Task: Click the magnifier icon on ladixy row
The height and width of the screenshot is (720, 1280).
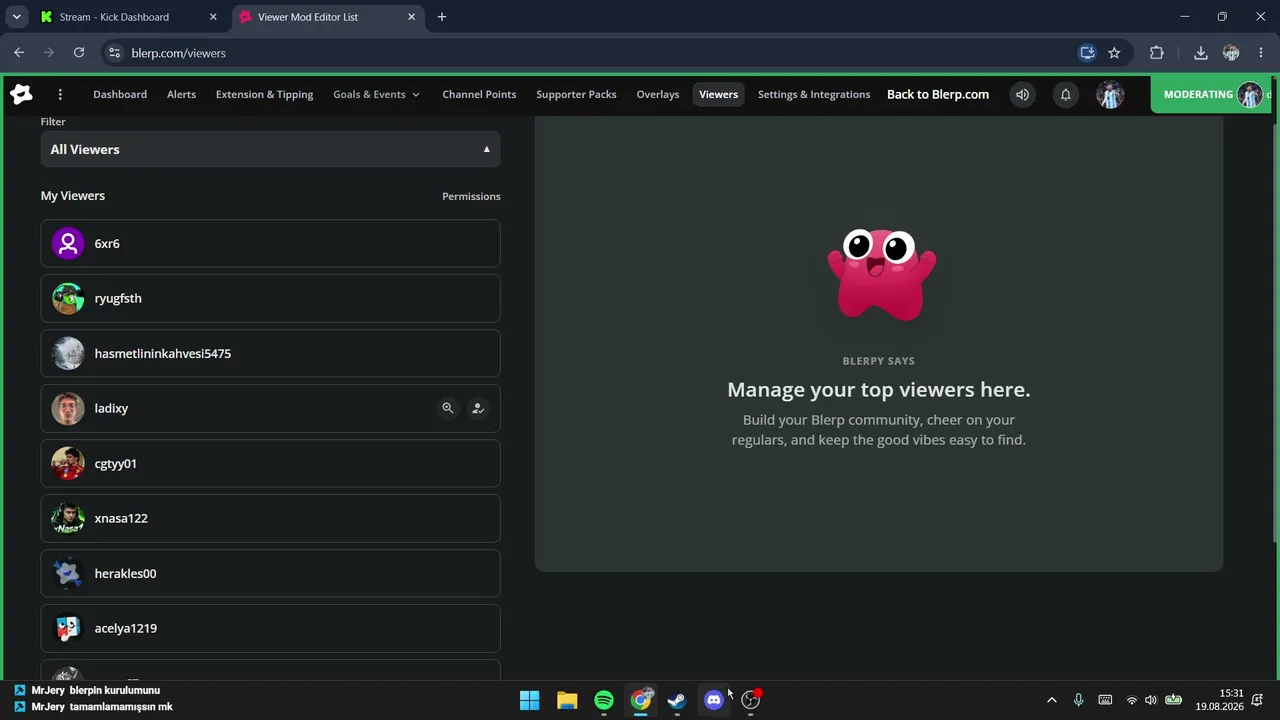Action: [448, 408]
